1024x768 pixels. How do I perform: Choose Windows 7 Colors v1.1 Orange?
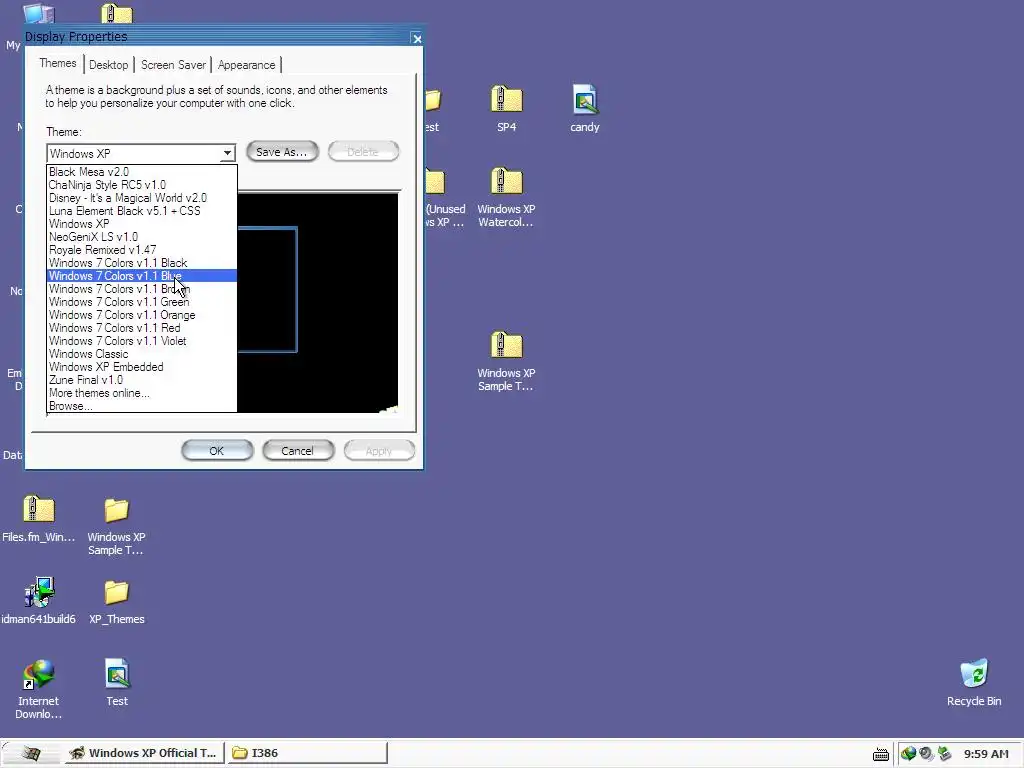point(142,315)
